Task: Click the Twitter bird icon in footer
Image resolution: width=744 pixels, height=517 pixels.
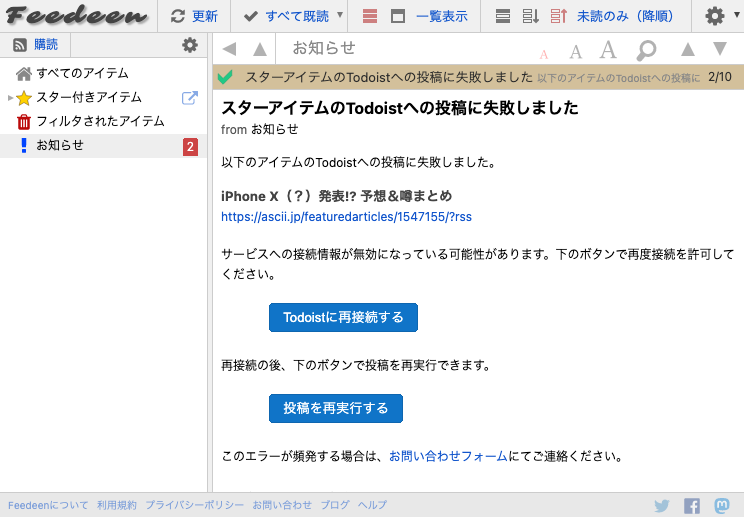Action: click(661, 506)
